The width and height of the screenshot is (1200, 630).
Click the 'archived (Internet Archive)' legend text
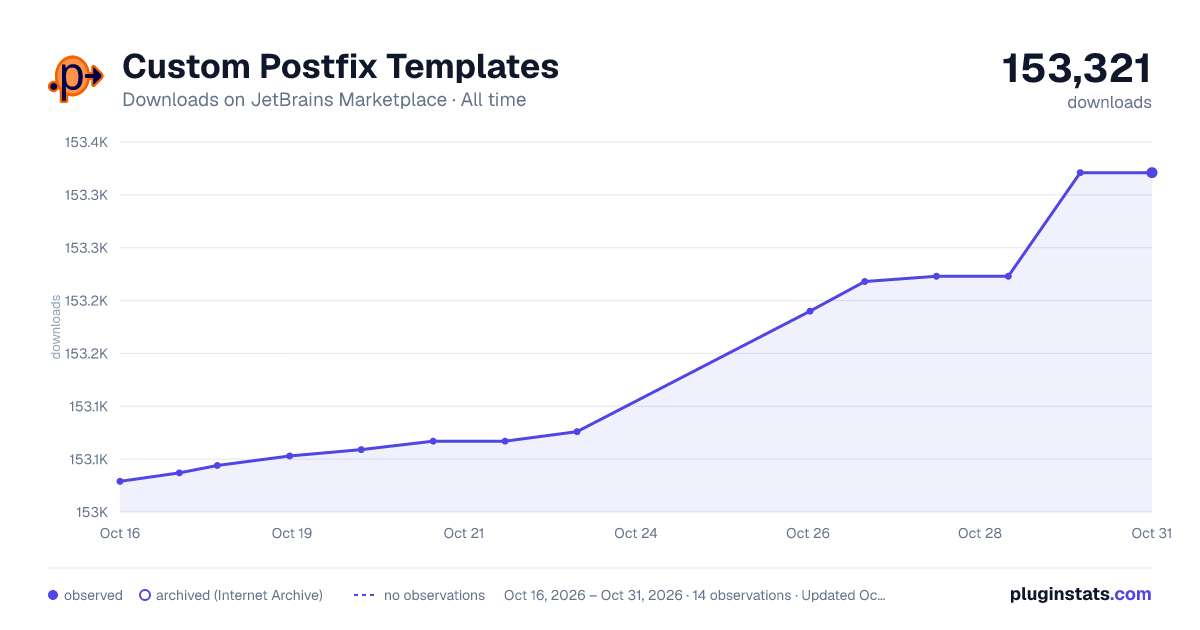point(239,595)
